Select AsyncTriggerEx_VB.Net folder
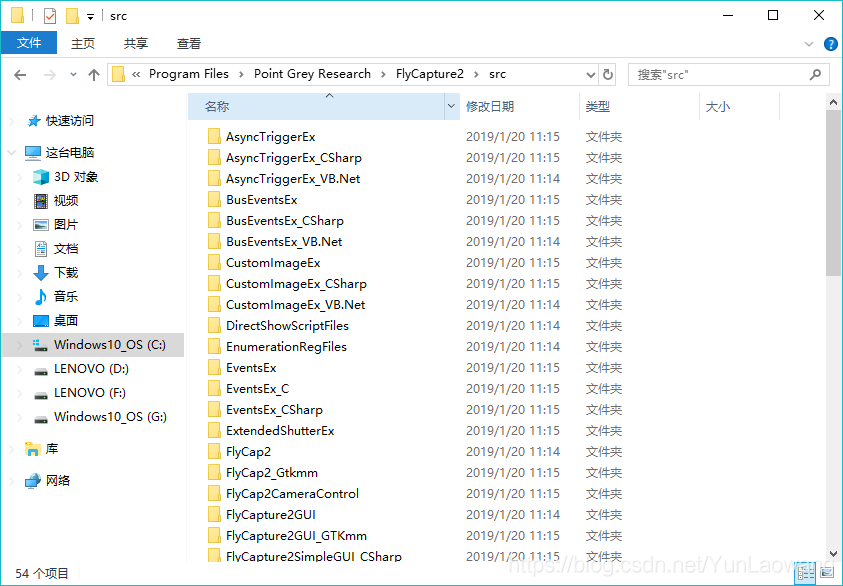Image resolution: width=843 pixels, height=586 pixels. 293,178
